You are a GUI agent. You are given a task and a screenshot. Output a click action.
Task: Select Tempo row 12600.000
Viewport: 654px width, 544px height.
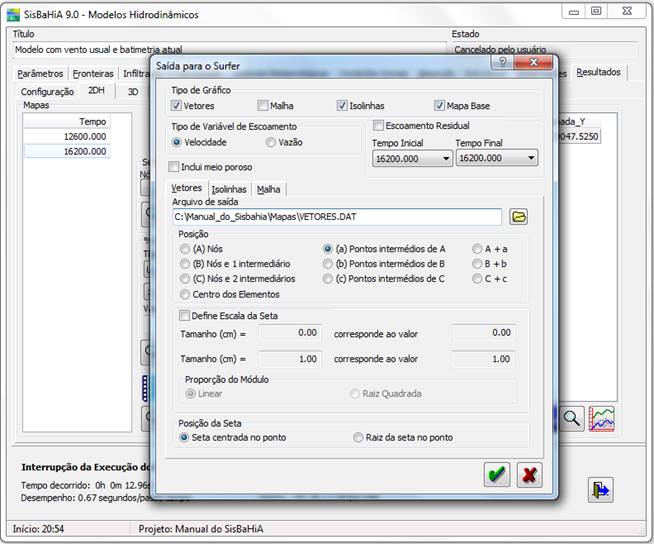pyautogui.click(x=67, y=136)
